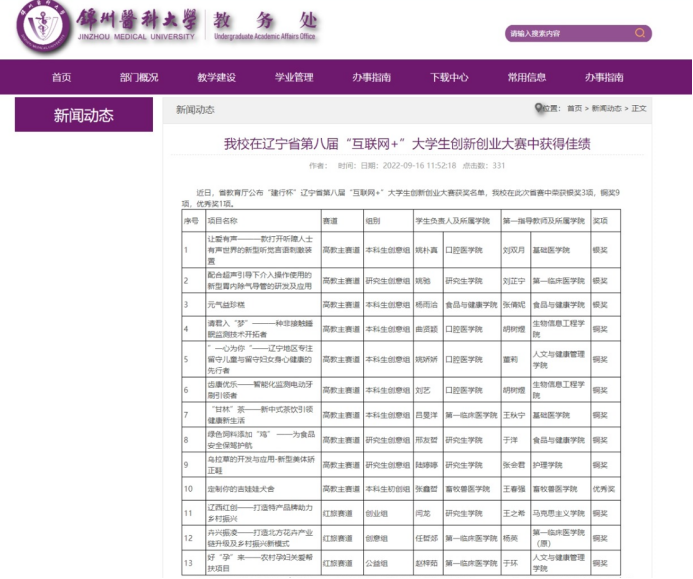The height and width of the screenshot is (579, 693).
Task: Click the 首页 breadcrumb link
Action: pos(574,108)
